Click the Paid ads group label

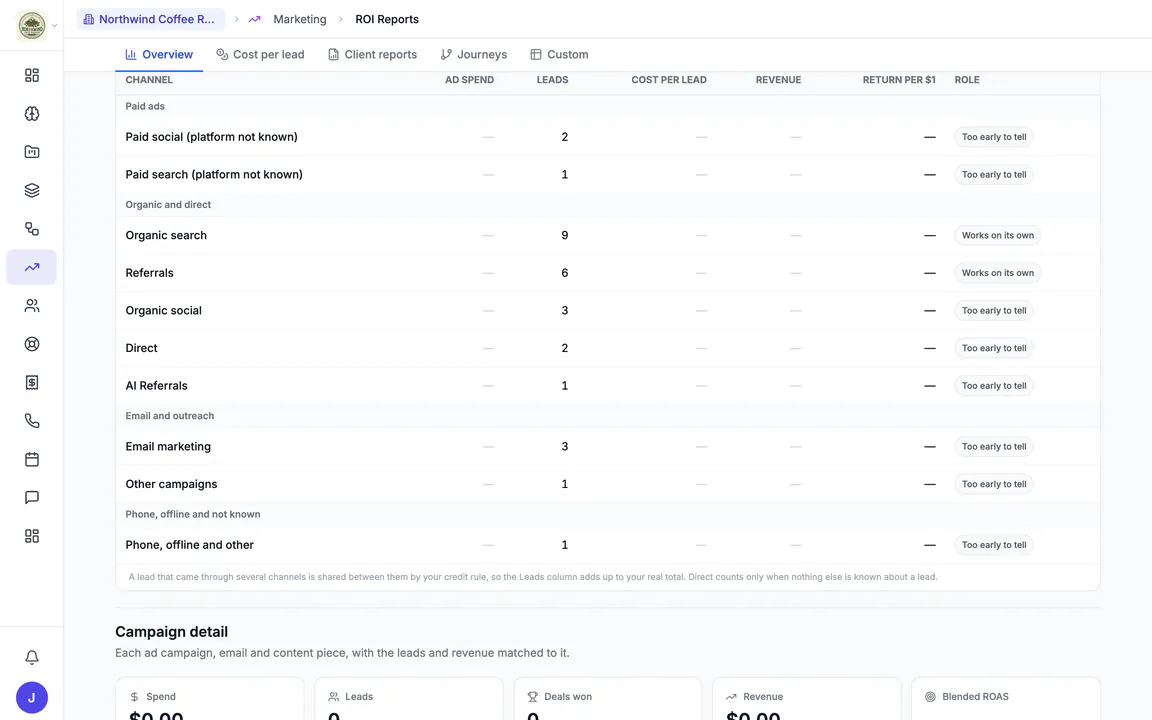click(x=145, y=107)
